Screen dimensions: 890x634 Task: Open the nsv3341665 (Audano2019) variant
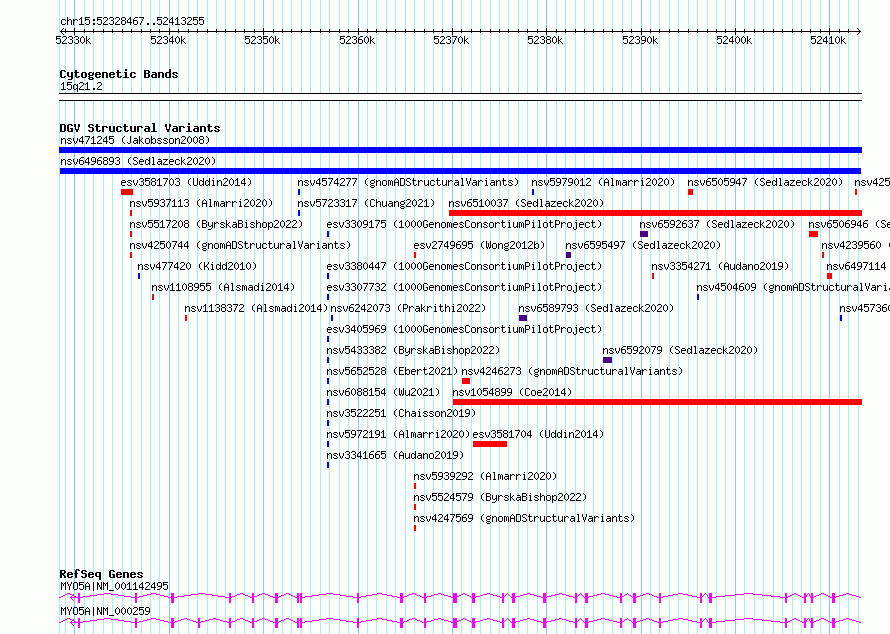(395, 455)
